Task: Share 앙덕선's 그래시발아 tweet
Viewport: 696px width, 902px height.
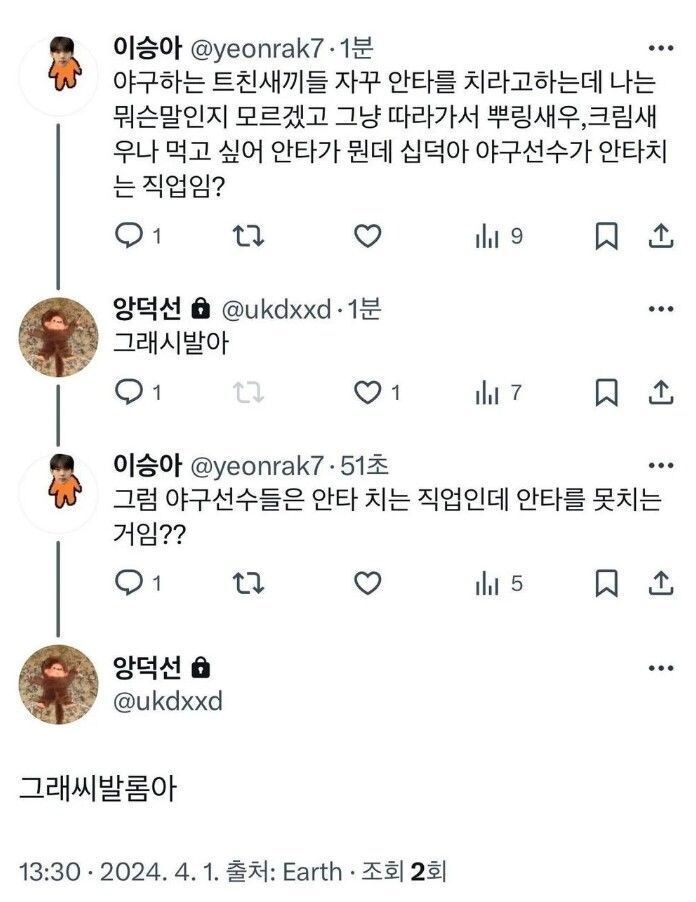Action: (660, 393)
